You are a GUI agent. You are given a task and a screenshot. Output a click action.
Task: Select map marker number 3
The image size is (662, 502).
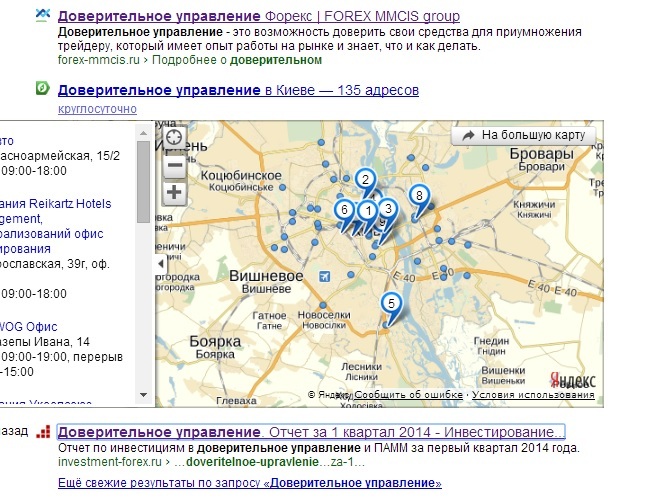tap(388, 208)
